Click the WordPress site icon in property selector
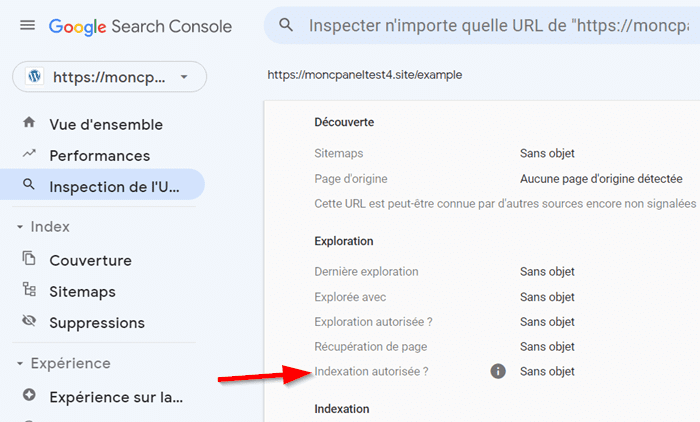This screenshot has width=700, height=422. click(34, 76)
